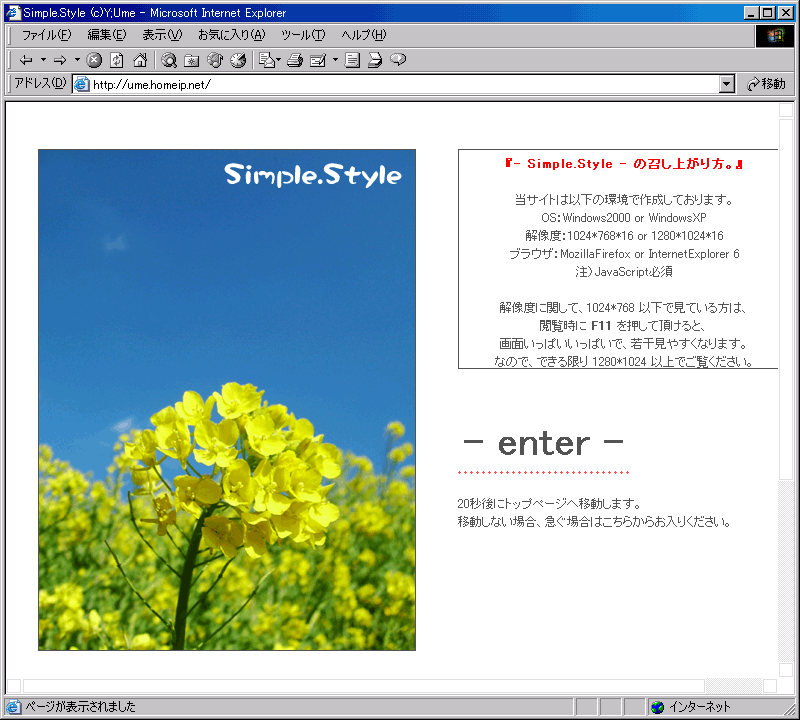Refresh the page
Viewport: 800px width, 720px height.
click(x=117, y=60)
